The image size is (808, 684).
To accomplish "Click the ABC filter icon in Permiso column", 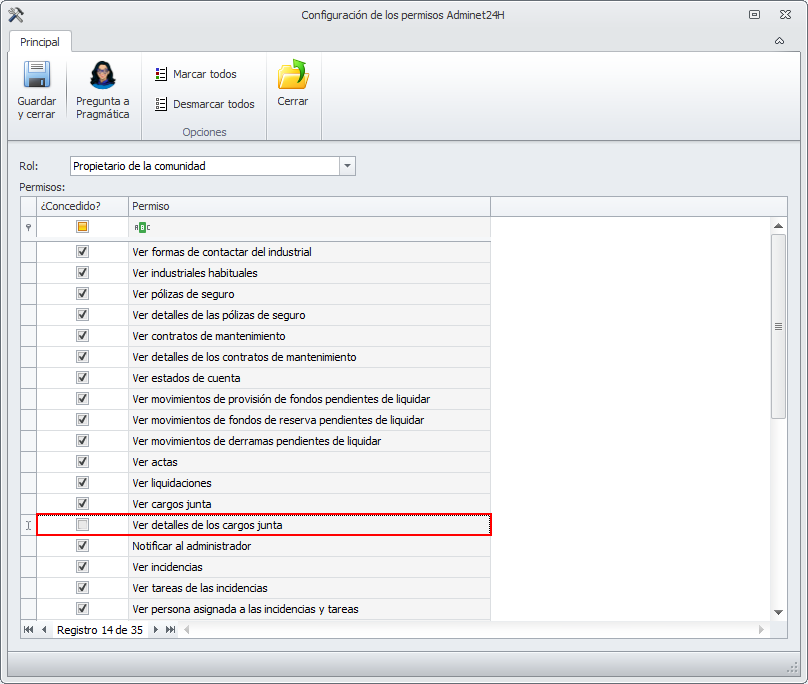I will tap(142, 227).
